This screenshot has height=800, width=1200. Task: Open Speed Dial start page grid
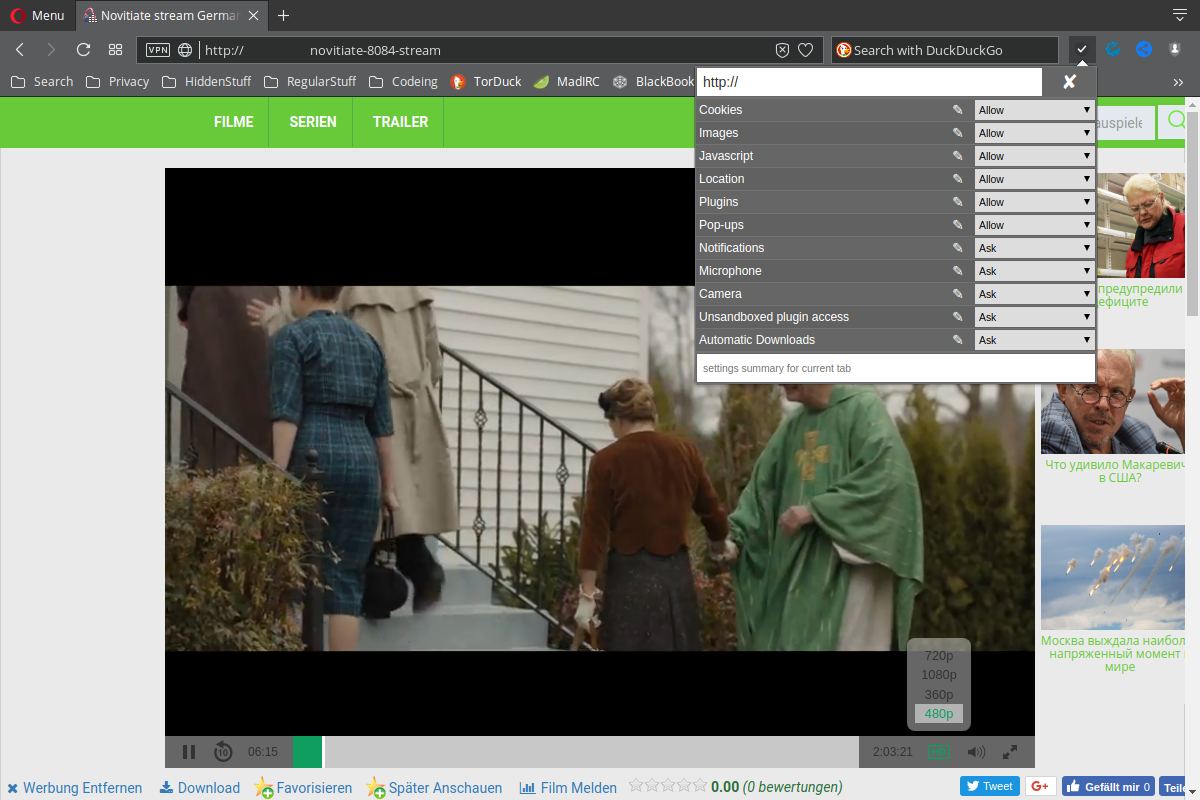point(116,50)
